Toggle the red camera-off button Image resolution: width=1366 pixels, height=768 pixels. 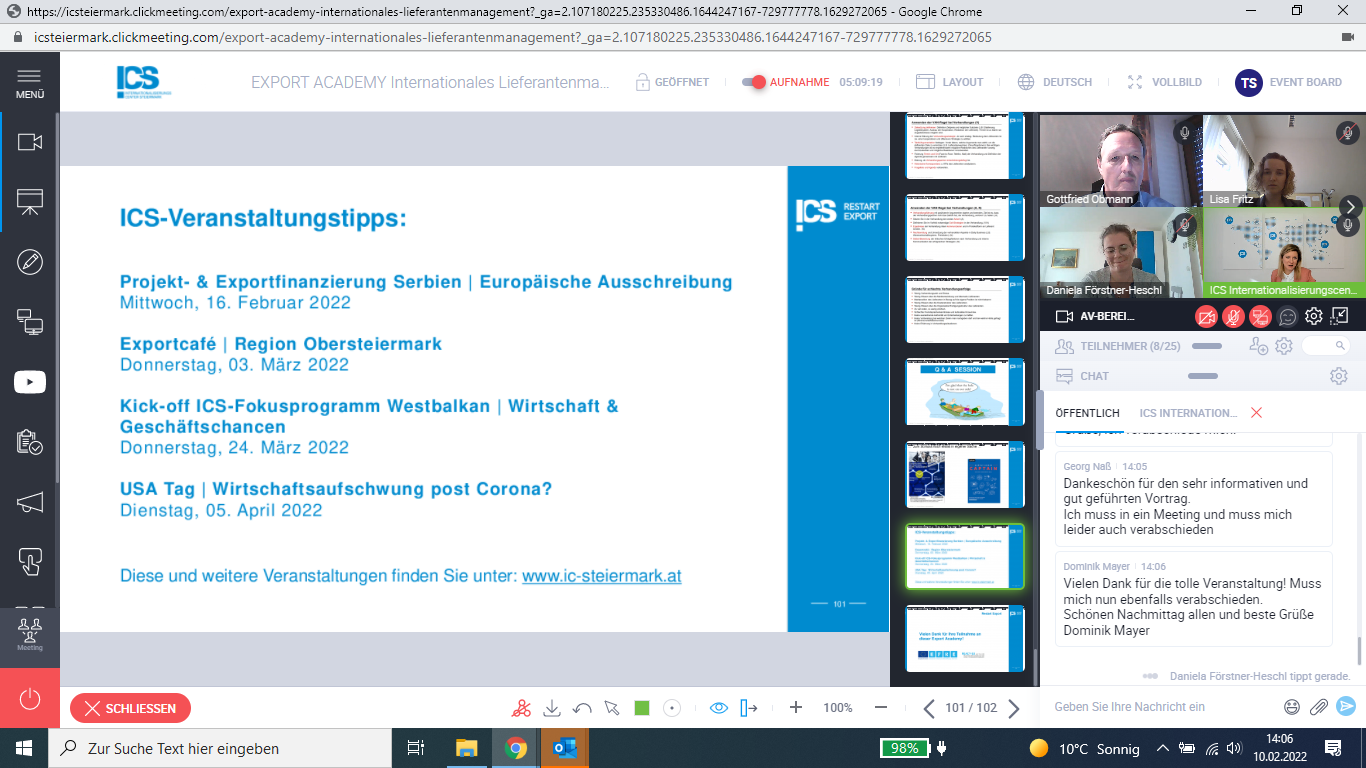click(x=1207, y=317)
